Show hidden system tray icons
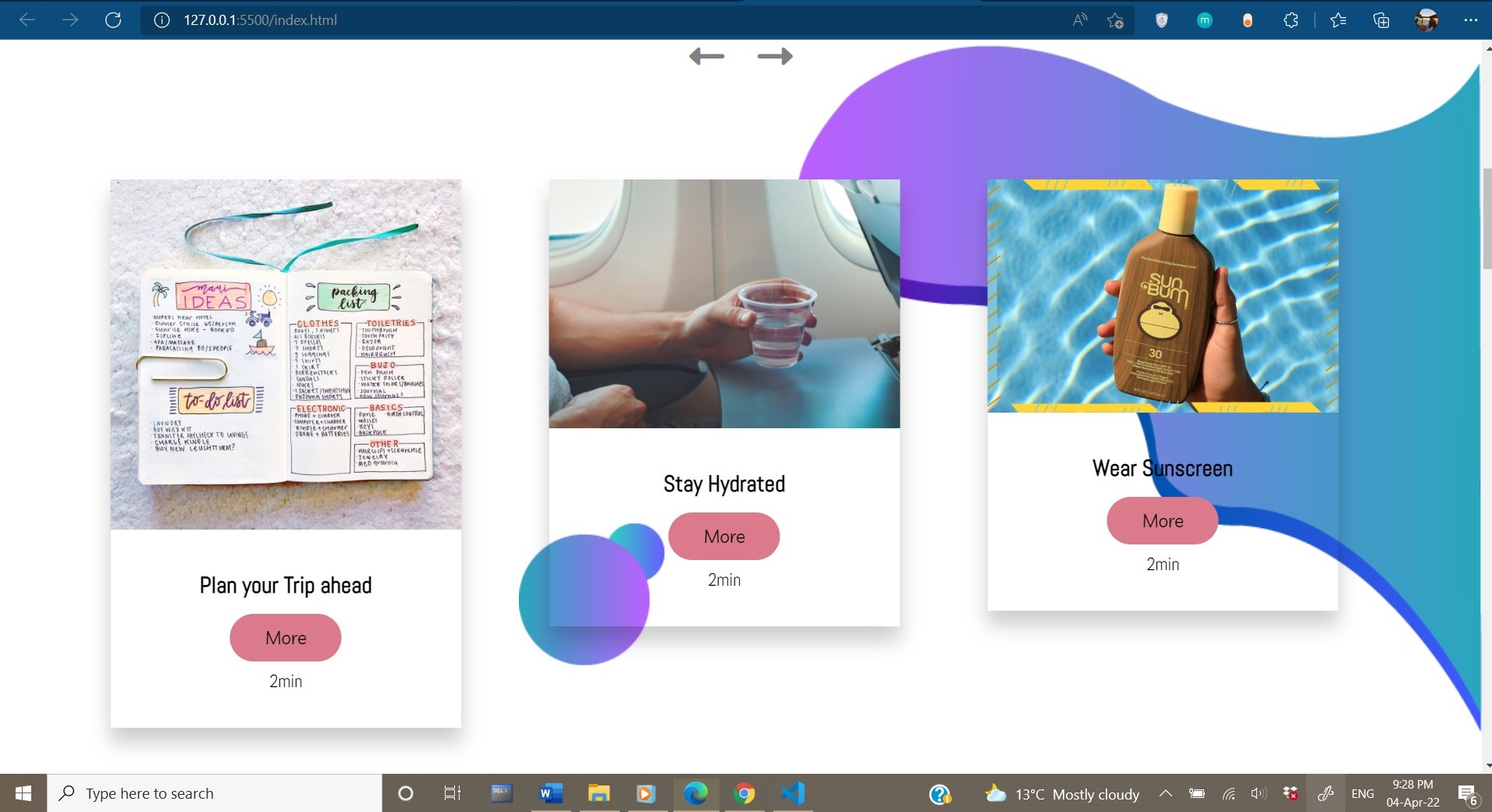The image size is (1492, 812). (x=1165, y=793)
